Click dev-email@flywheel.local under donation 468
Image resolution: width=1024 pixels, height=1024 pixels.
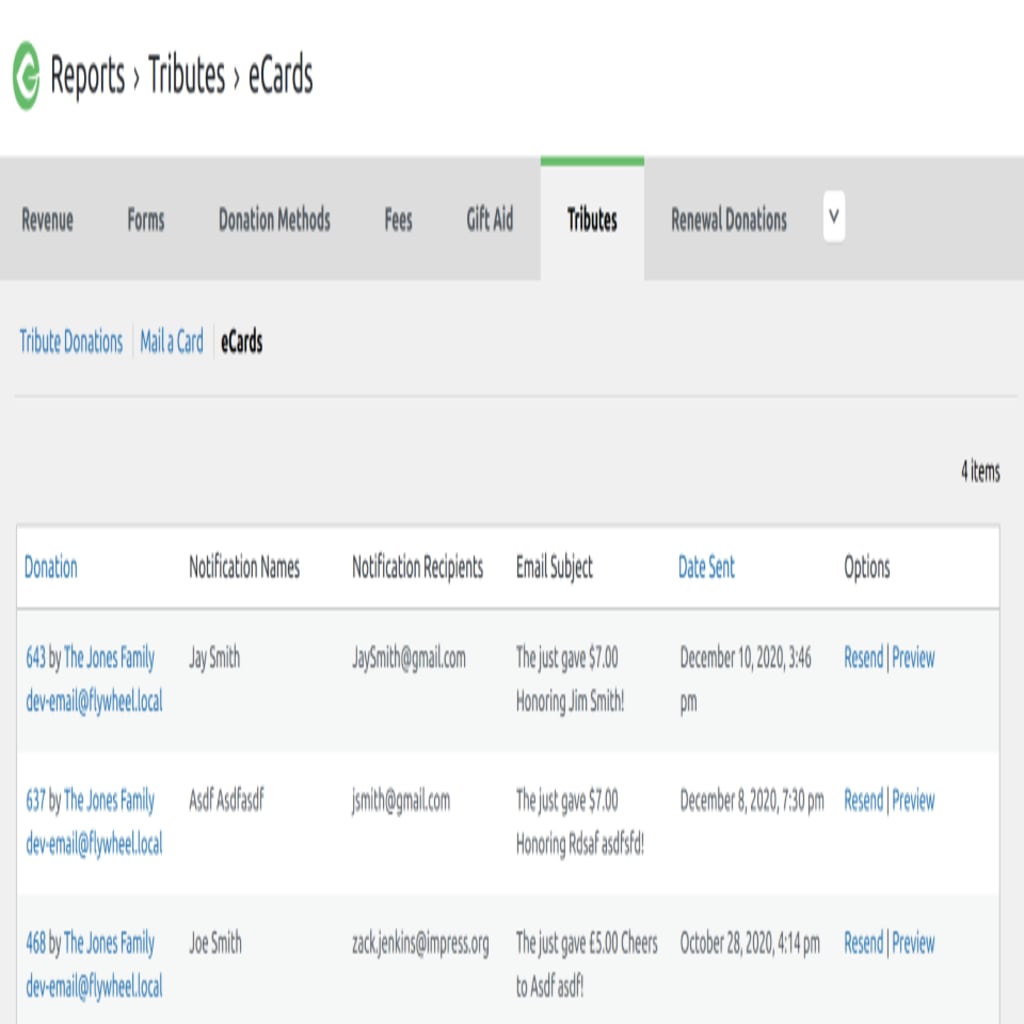pos(94,987)
